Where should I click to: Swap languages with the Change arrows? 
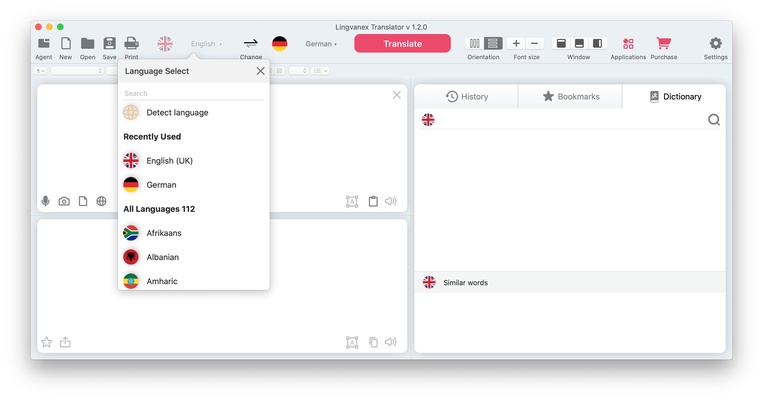tap(251, 43)
